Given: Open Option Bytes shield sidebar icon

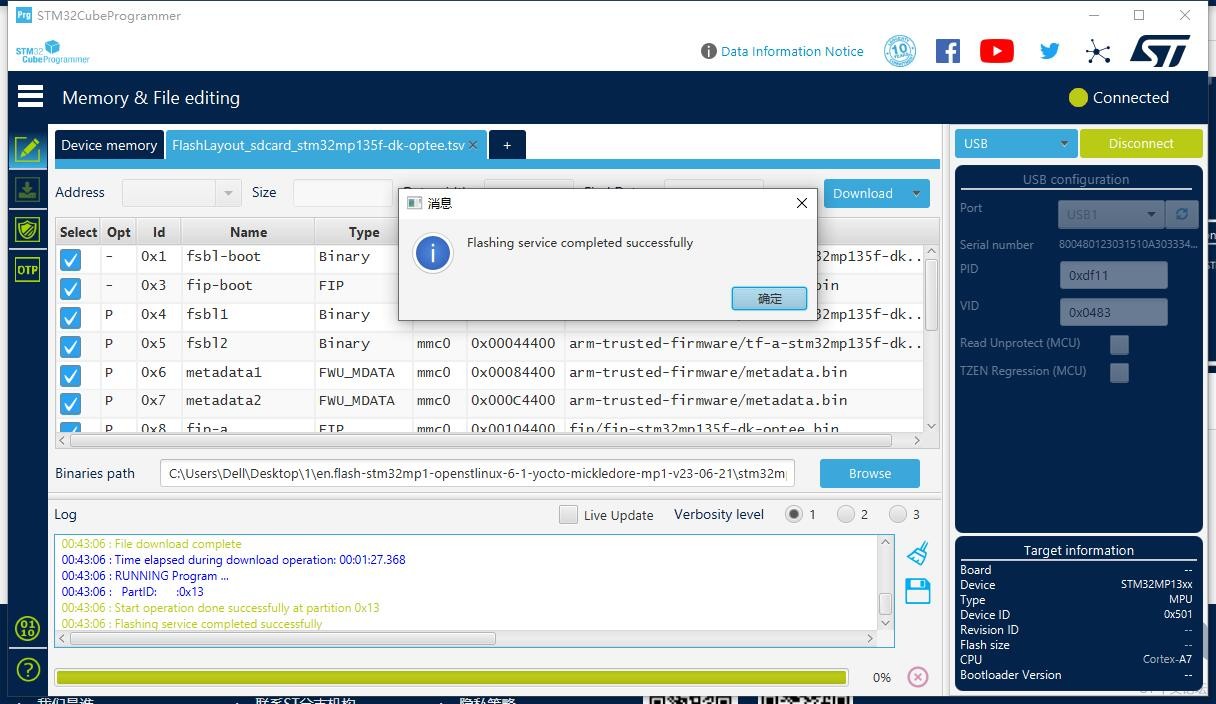Looking at the screenshot, I should [x=27, y=230].
